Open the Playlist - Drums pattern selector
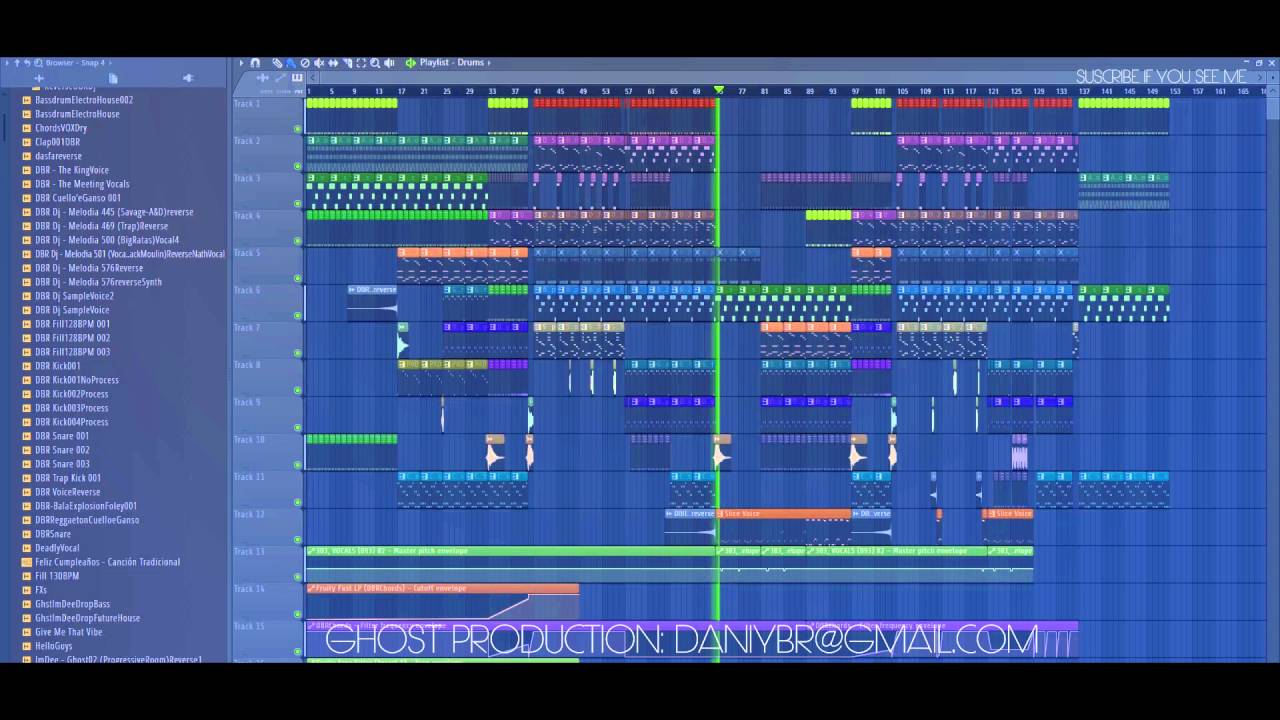Viewport: 1280px width, 720px height. pos(456,63)
